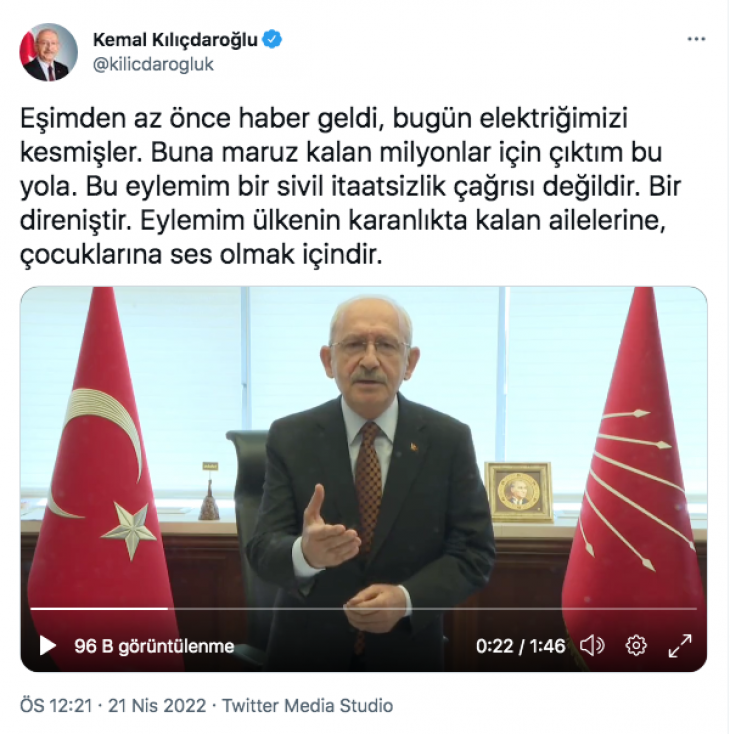Open the three-dot more options menu
Screen dimensions: 730x734
coord(696,39)
